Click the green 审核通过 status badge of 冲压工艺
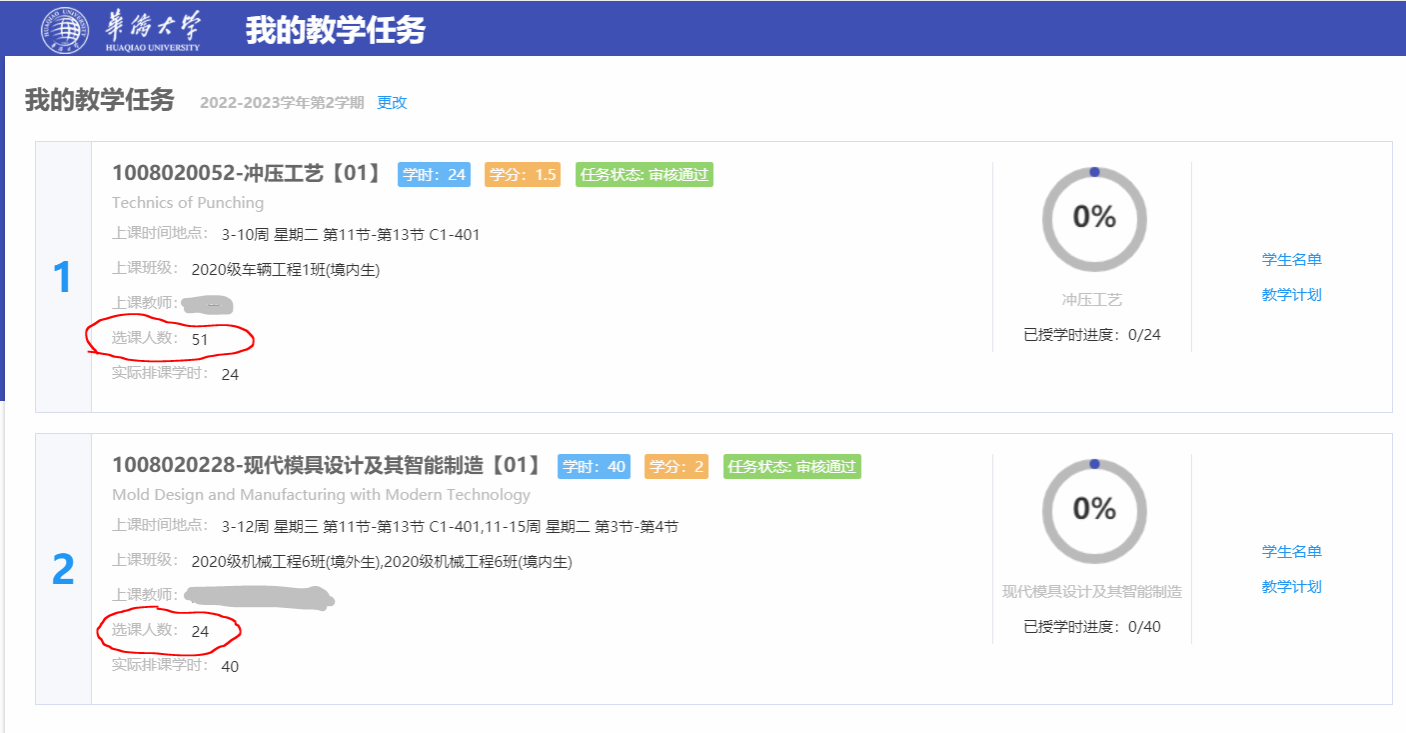 (x=644, y=175)
